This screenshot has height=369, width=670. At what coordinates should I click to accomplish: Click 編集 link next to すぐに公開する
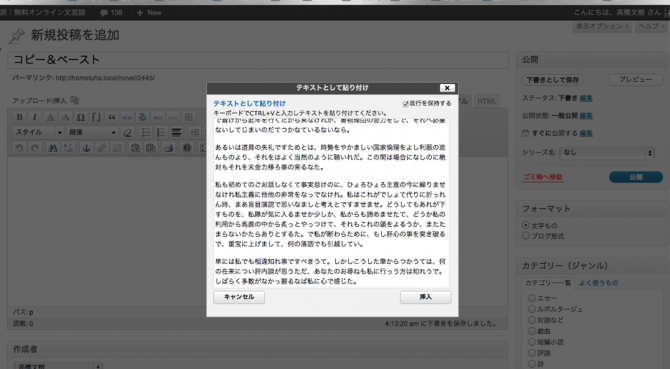tap(586, 133)
